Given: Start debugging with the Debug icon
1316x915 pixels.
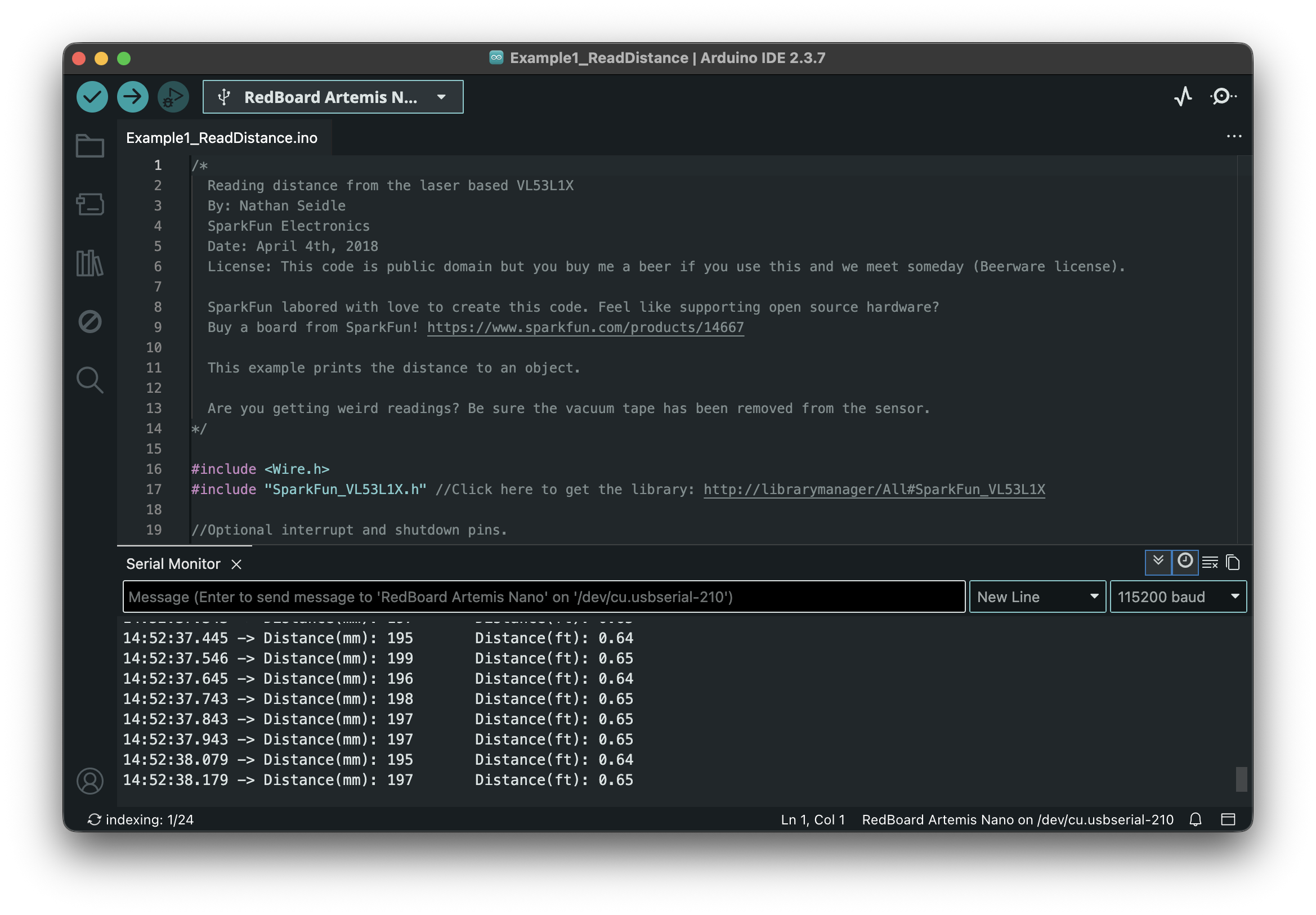Looking at the screenshot, I should click(x=173, y=97).
